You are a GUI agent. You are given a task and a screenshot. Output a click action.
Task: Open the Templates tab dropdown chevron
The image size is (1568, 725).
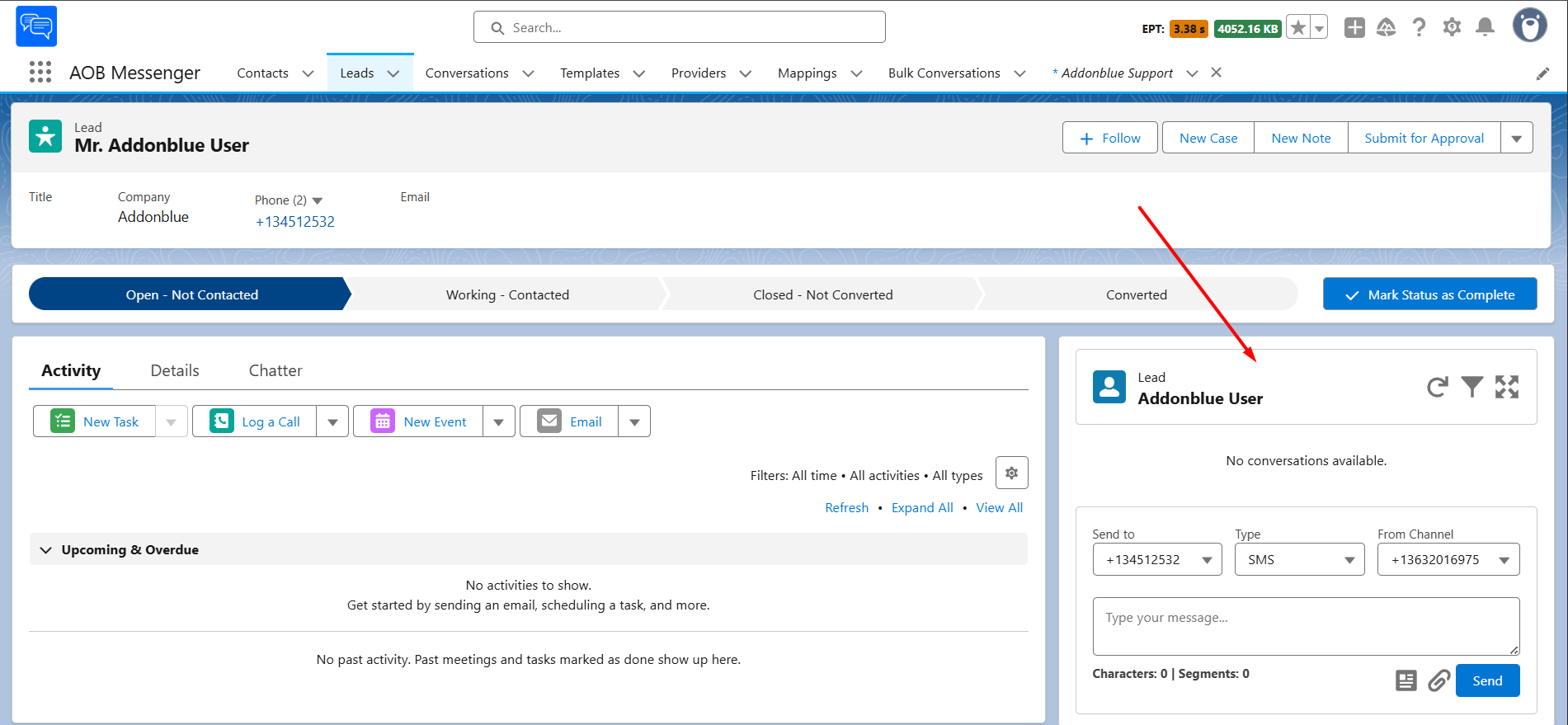click(639, 73)
